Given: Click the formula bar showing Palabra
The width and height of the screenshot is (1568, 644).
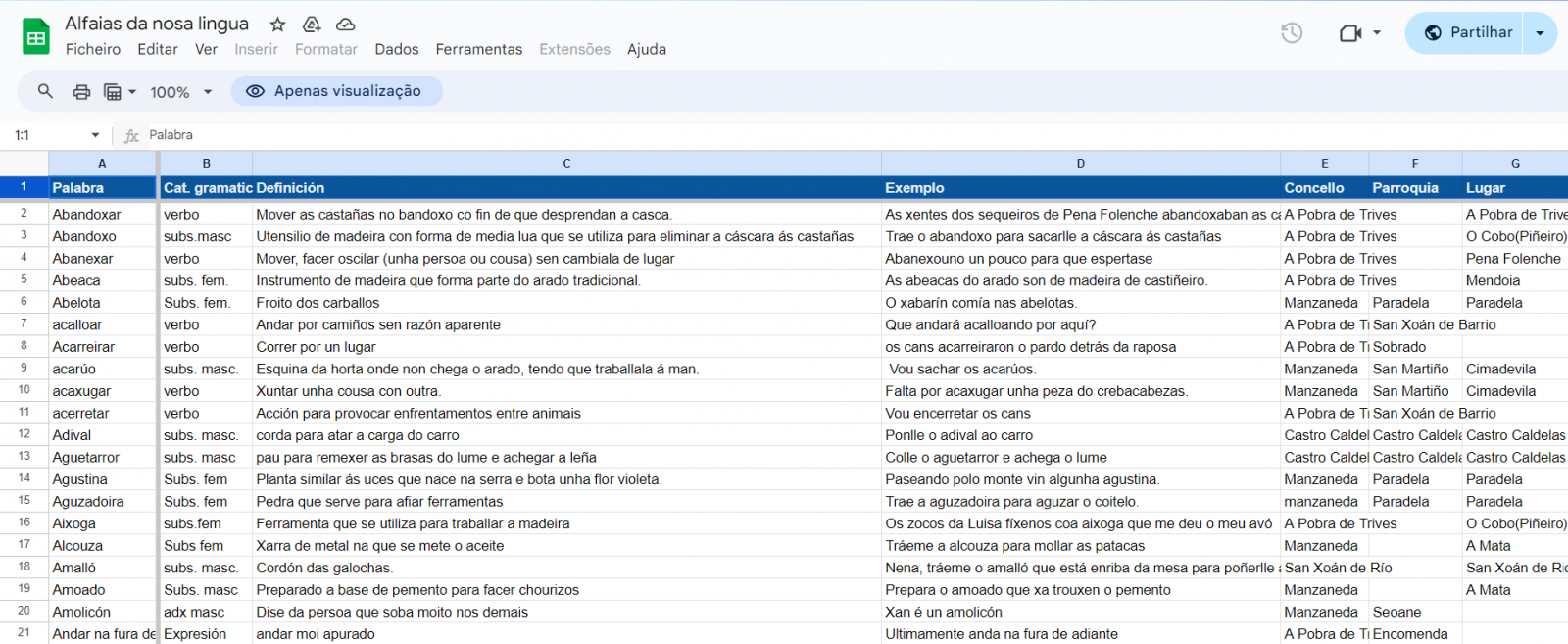Looking at the screenshot, I should (x=588, y=135).
